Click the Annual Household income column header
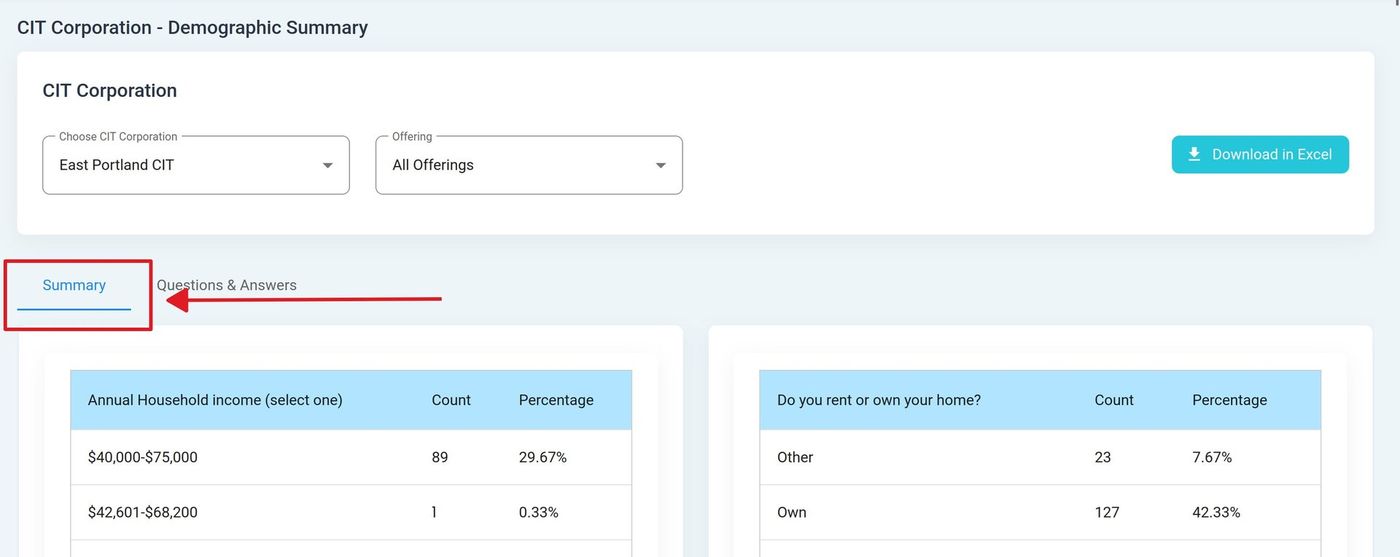1400x557 pixels. click(x=215, y=400)
